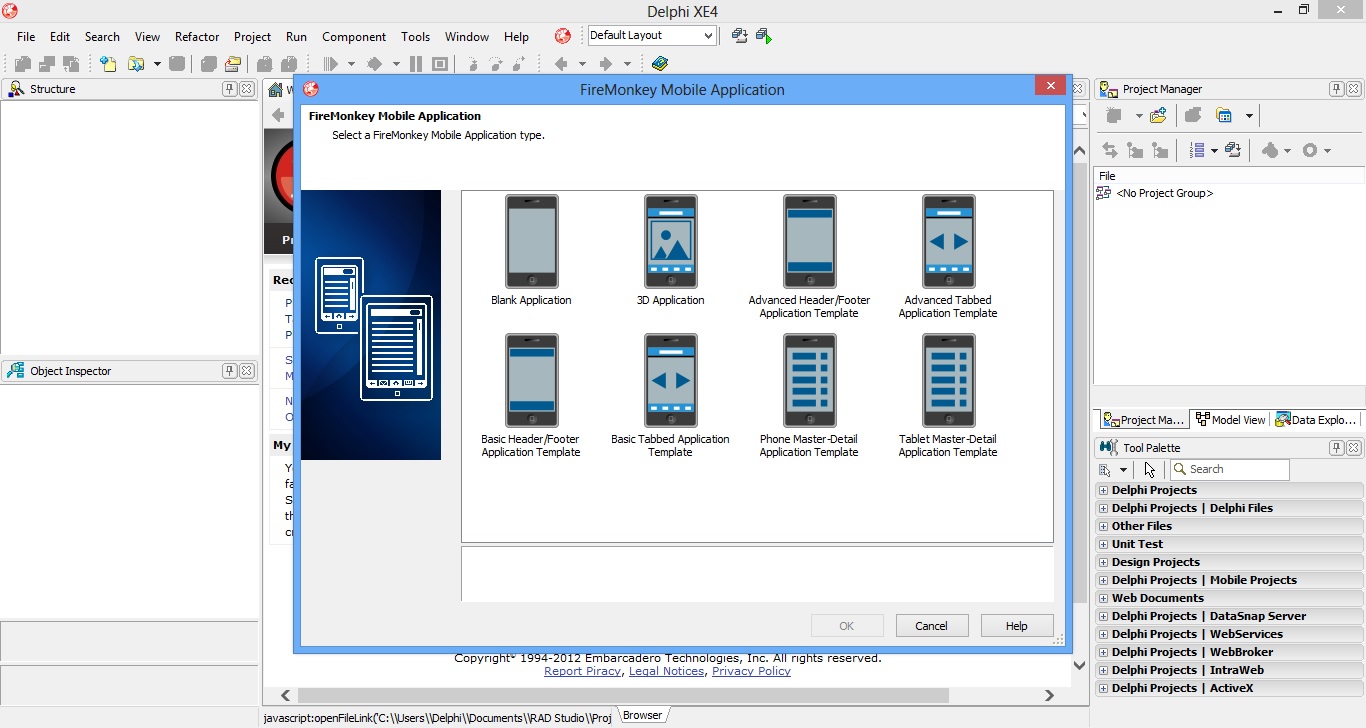Open the Tools menu
Viewport: 1366px width, 728px height.
coord(415,37)
